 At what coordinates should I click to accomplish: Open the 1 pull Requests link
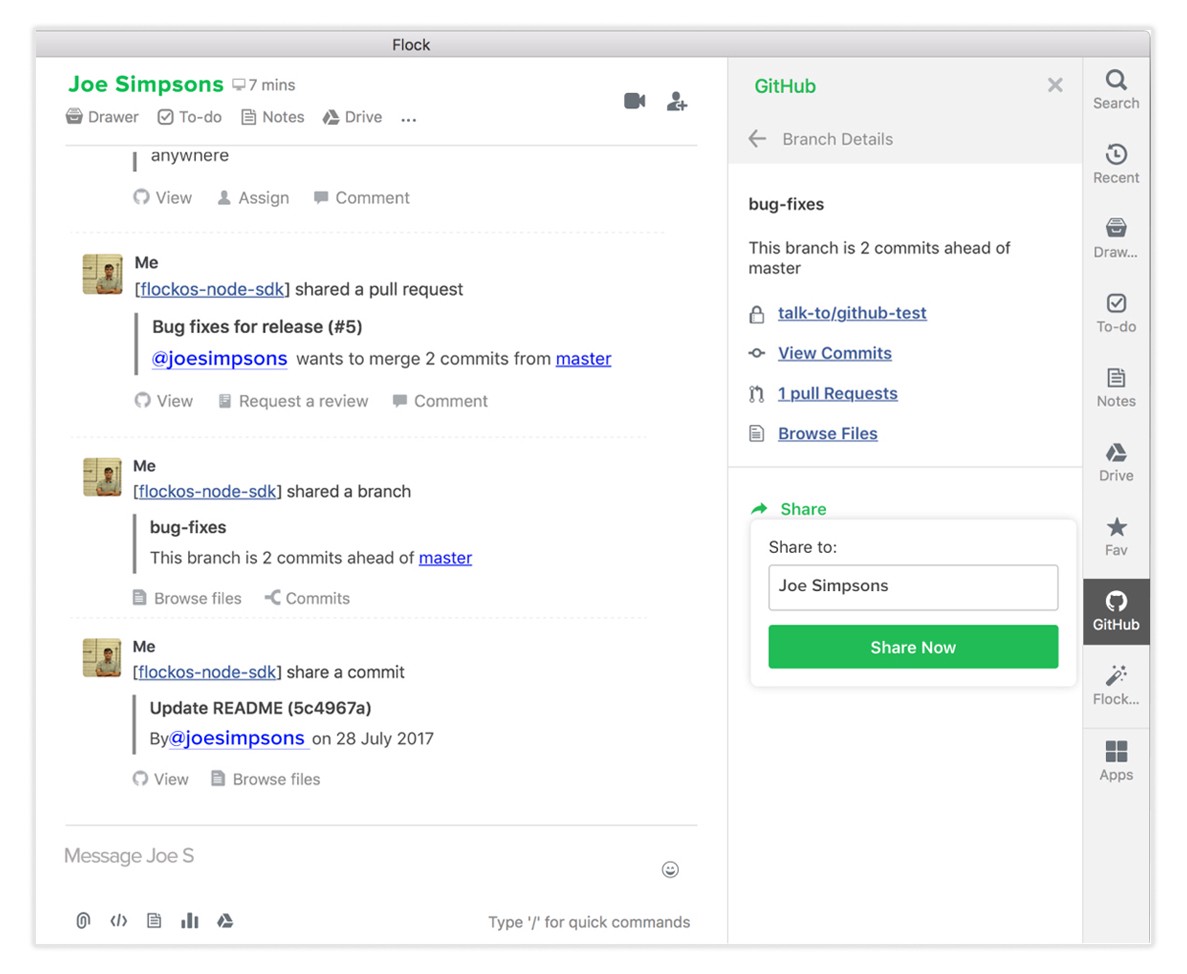(x=838, y=394)
